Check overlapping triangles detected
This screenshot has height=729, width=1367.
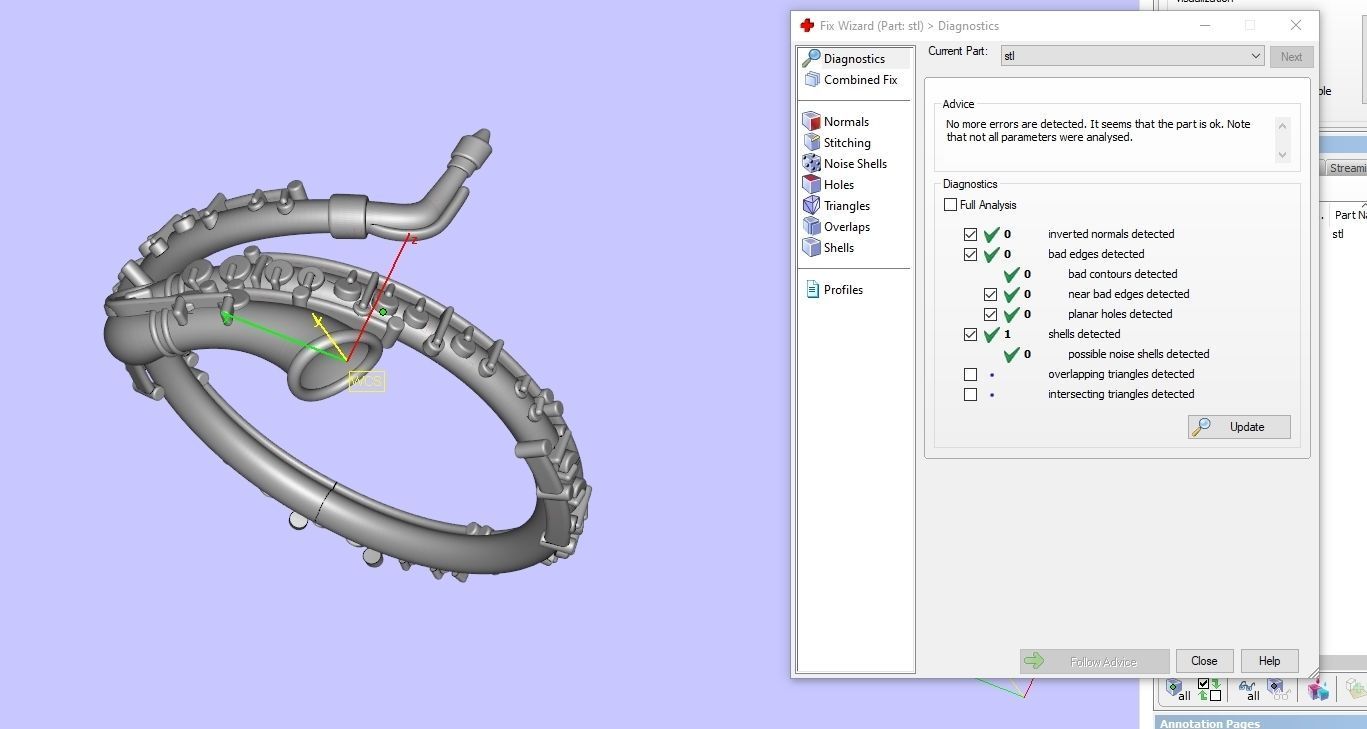(x=970, y=374)
